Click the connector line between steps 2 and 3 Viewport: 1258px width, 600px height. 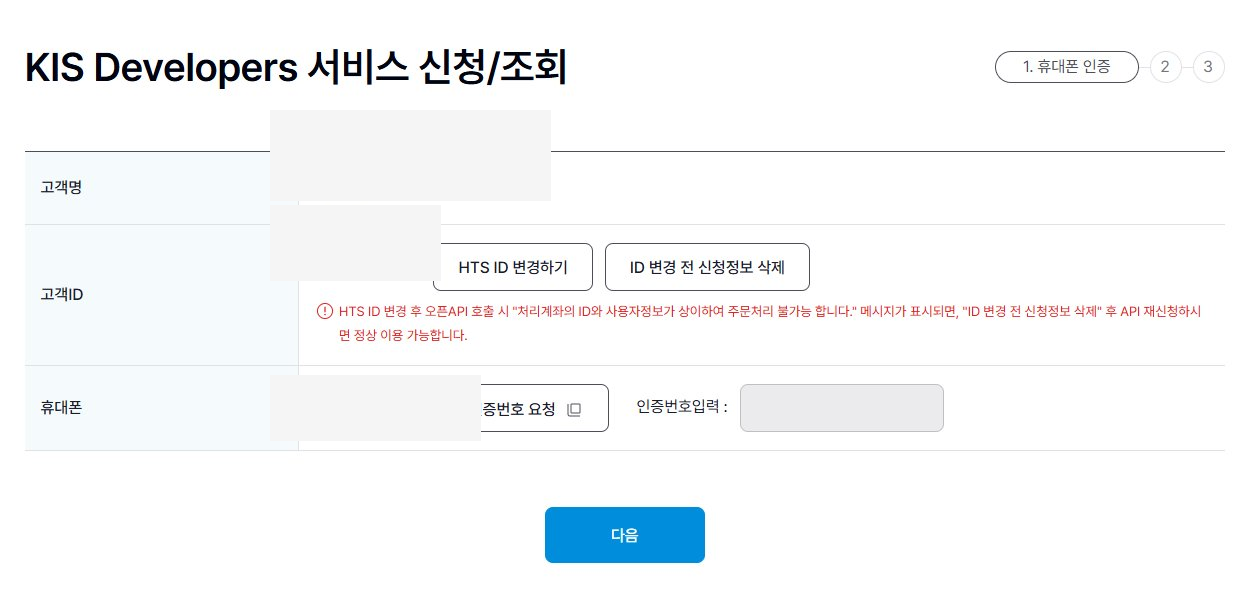[x=1187, y=67]
